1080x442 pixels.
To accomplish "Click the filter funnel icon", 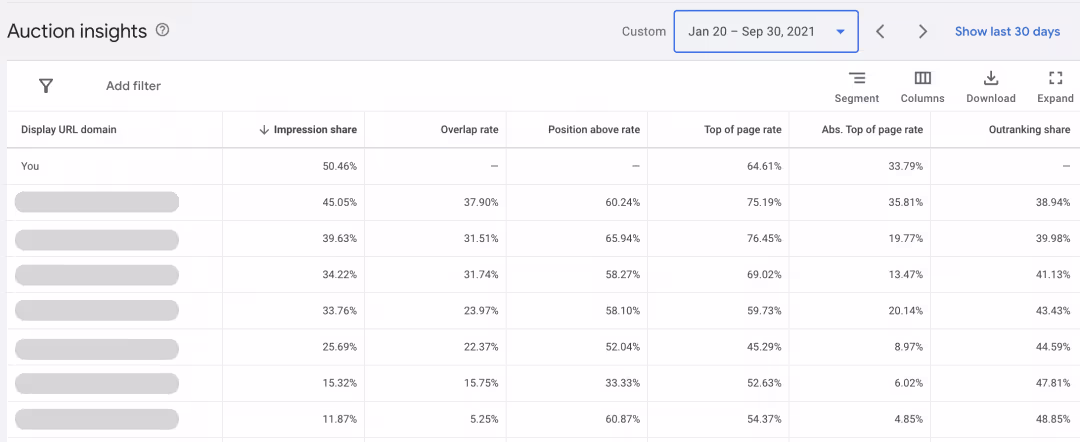I will click(x=46, y=86).
